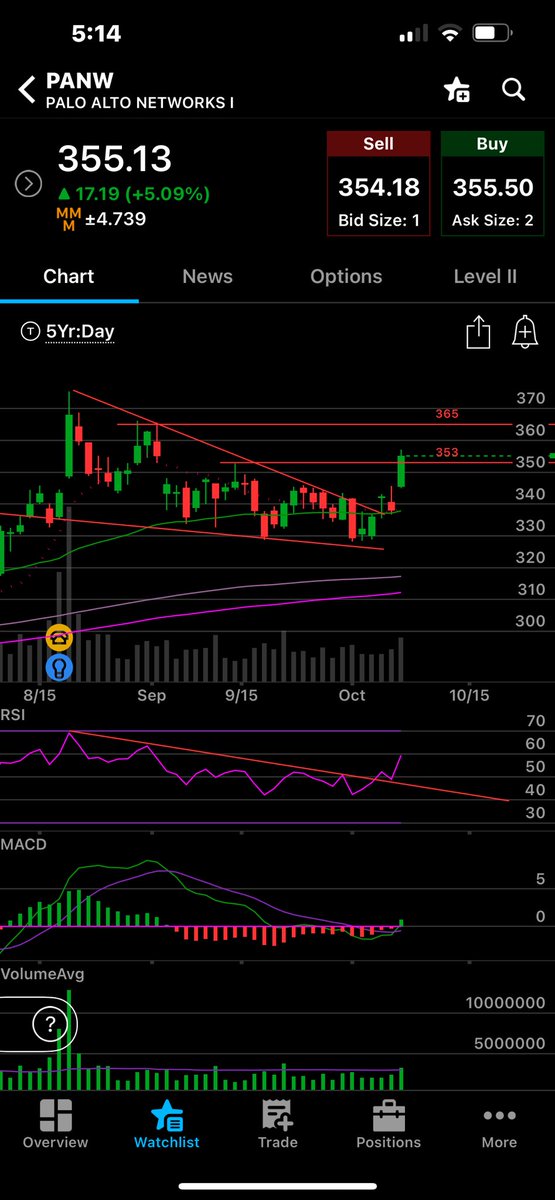The image size is (555, 1200).
Task: Open the Options tab
Action: [346, 277]
